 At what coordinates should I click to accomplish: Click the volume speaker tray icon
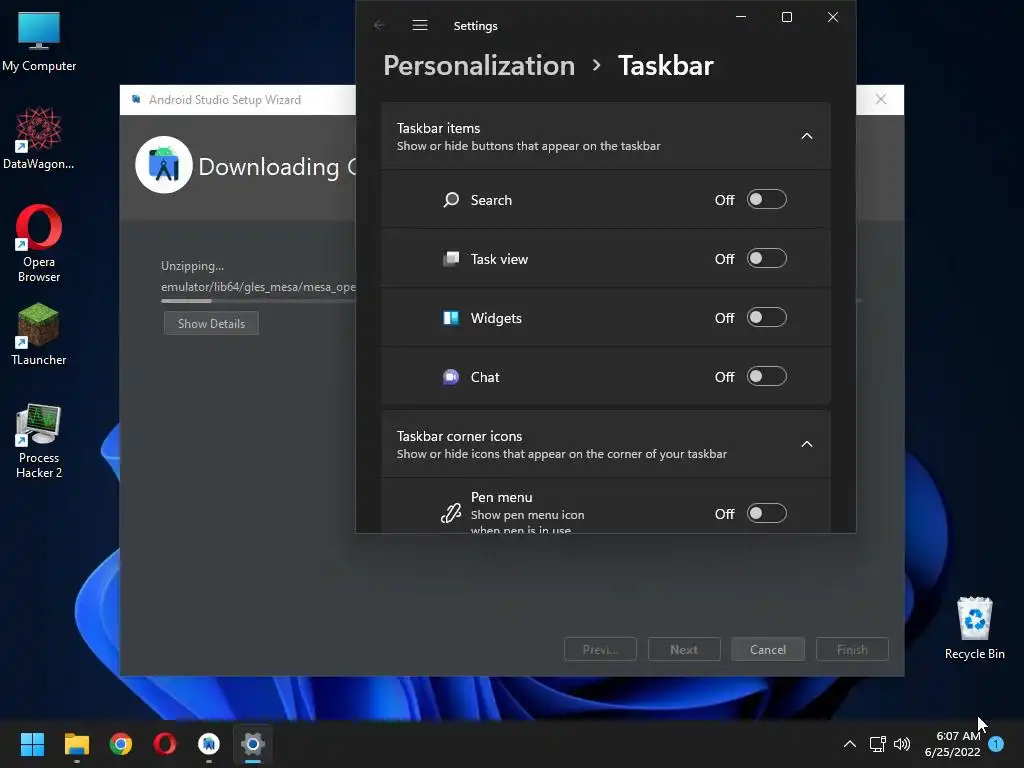coord(902,744)
